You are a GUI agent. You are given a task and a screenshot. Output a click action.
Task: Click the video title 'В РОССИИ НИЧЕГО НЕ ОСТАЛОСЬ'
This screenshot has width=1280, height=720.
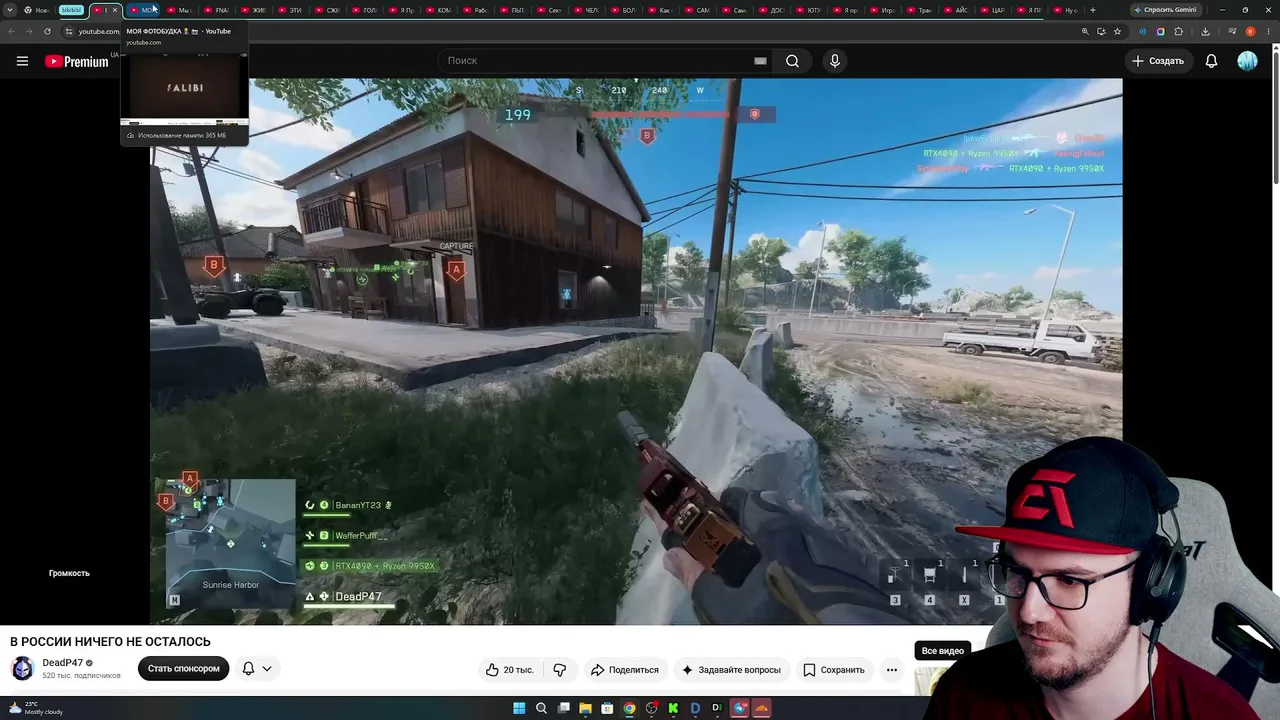coord(110,642)
